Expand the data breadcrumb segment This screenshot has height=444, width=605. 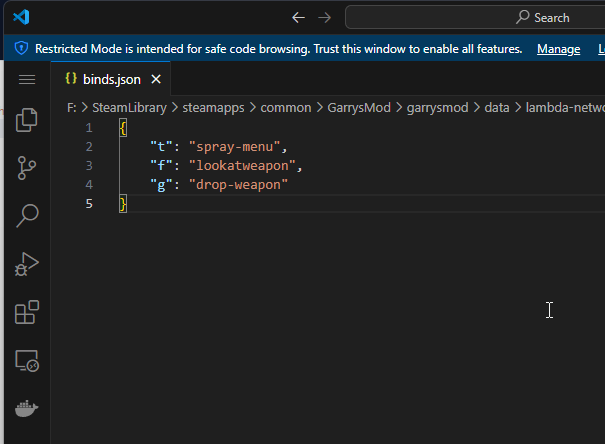[x=497, y=107]
